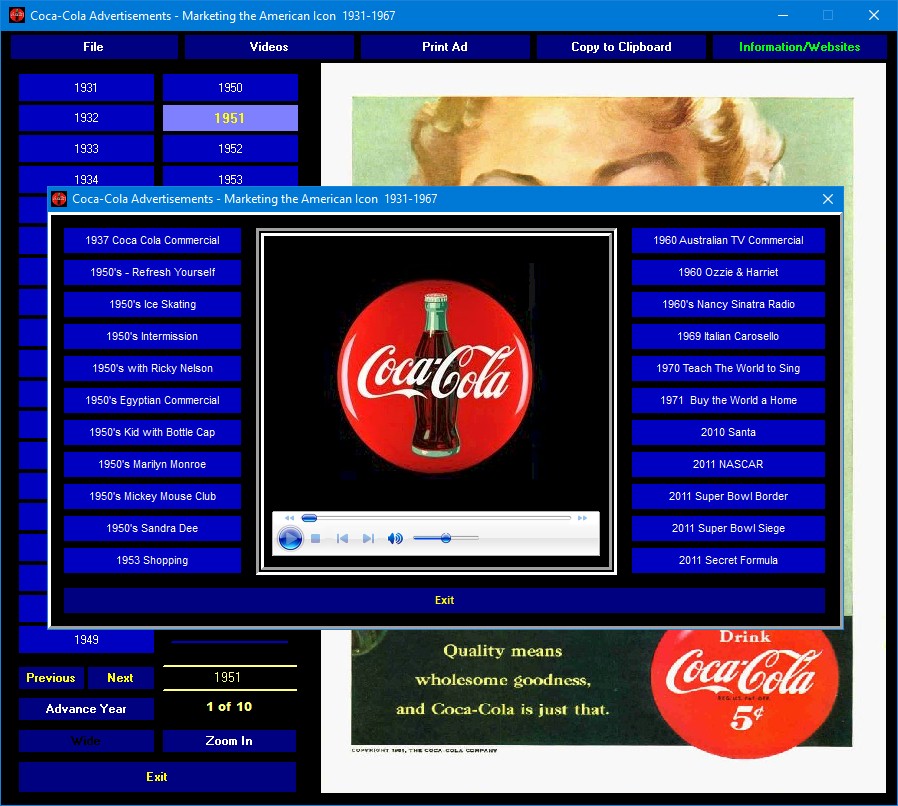Open the Videos menu
This screenshot has width=898, height=806.
[x=269, y=47]
